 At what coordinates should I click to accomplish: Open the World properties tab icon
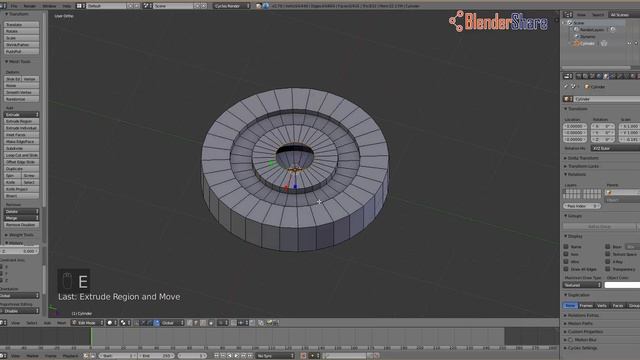pos(599,76)
